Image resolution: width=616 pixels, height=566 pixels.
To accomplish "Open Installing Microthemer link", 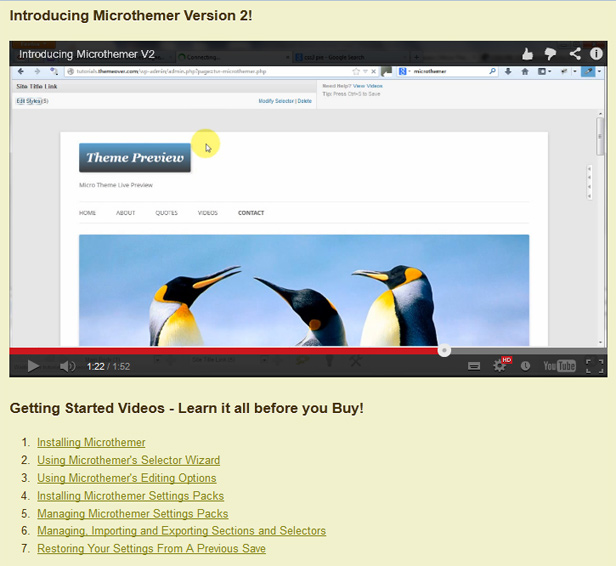I will click(x=91, y=442).
